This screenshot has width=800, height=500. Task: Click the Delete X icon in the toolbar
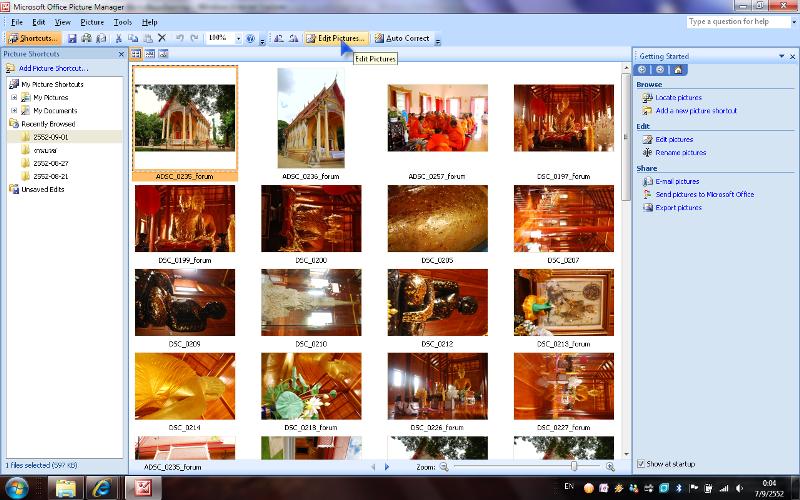[x=162, y=38]
